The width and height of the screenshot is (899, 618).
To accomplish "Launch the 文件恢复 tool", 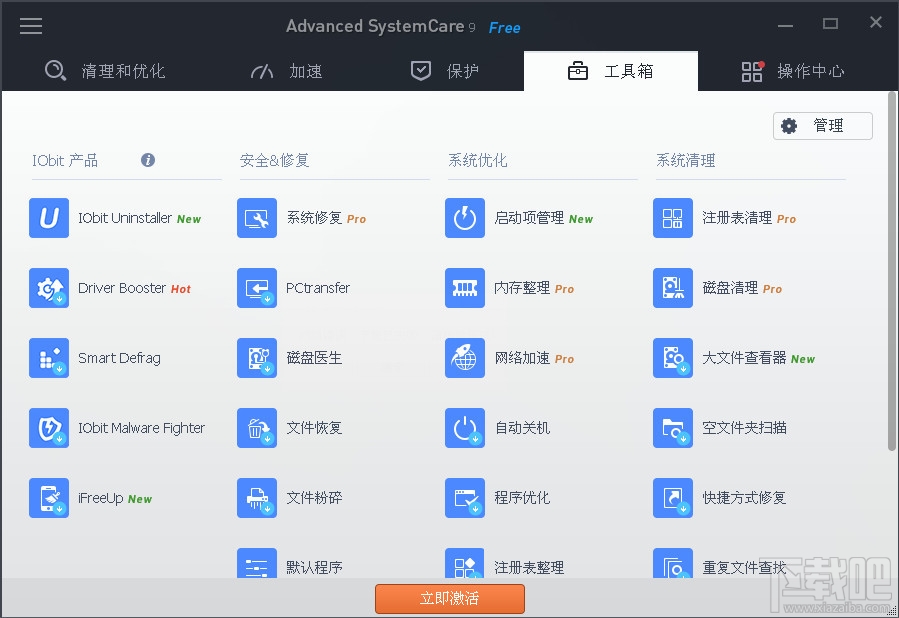I will [310, 428].
